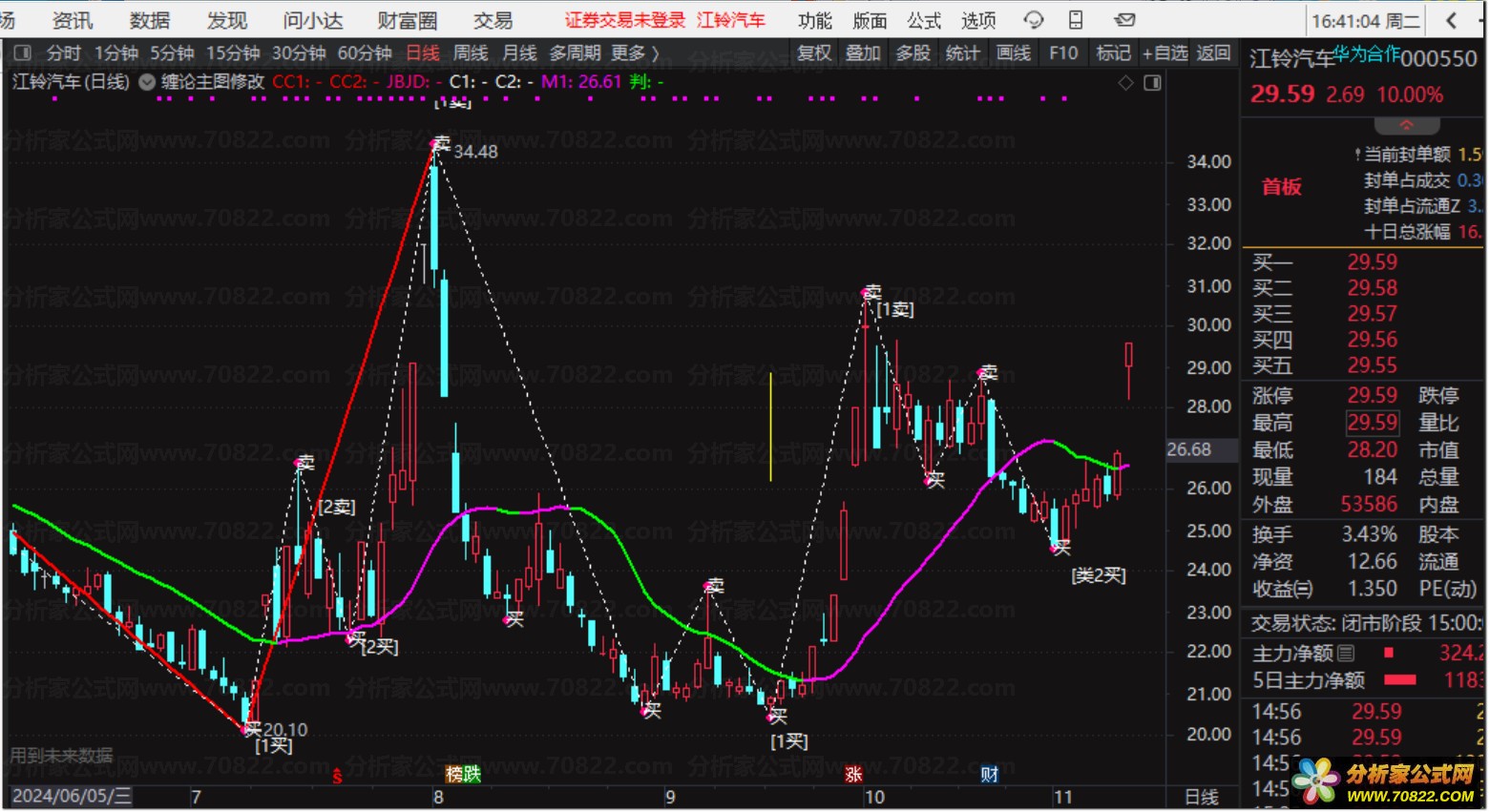Open the 资讯 menu

(x=73, y=20)
